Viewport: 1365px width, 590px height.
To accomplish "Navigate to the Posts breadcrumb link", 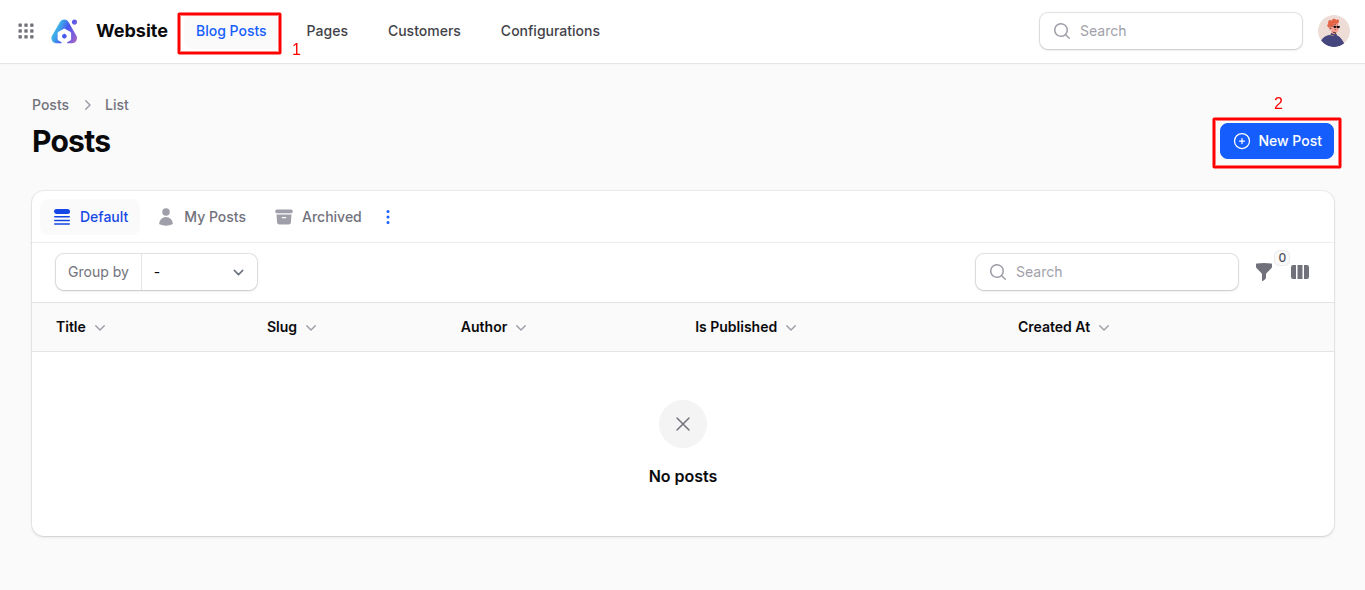I will tap(50, 104).
